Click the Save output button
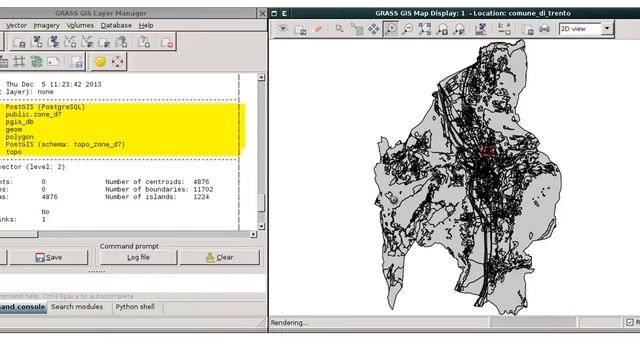The width and height of the screenshot is (640, 360). (x=49, y=258)
